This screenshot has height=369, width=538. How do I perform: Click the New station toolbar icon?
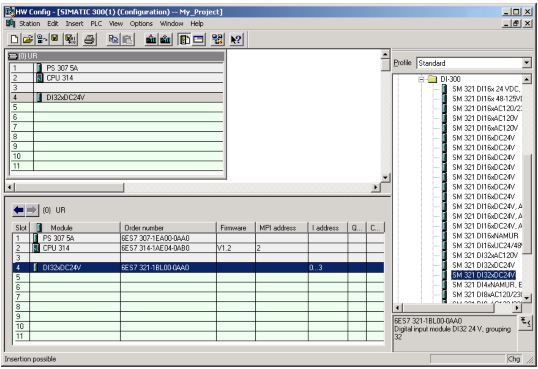14,39
